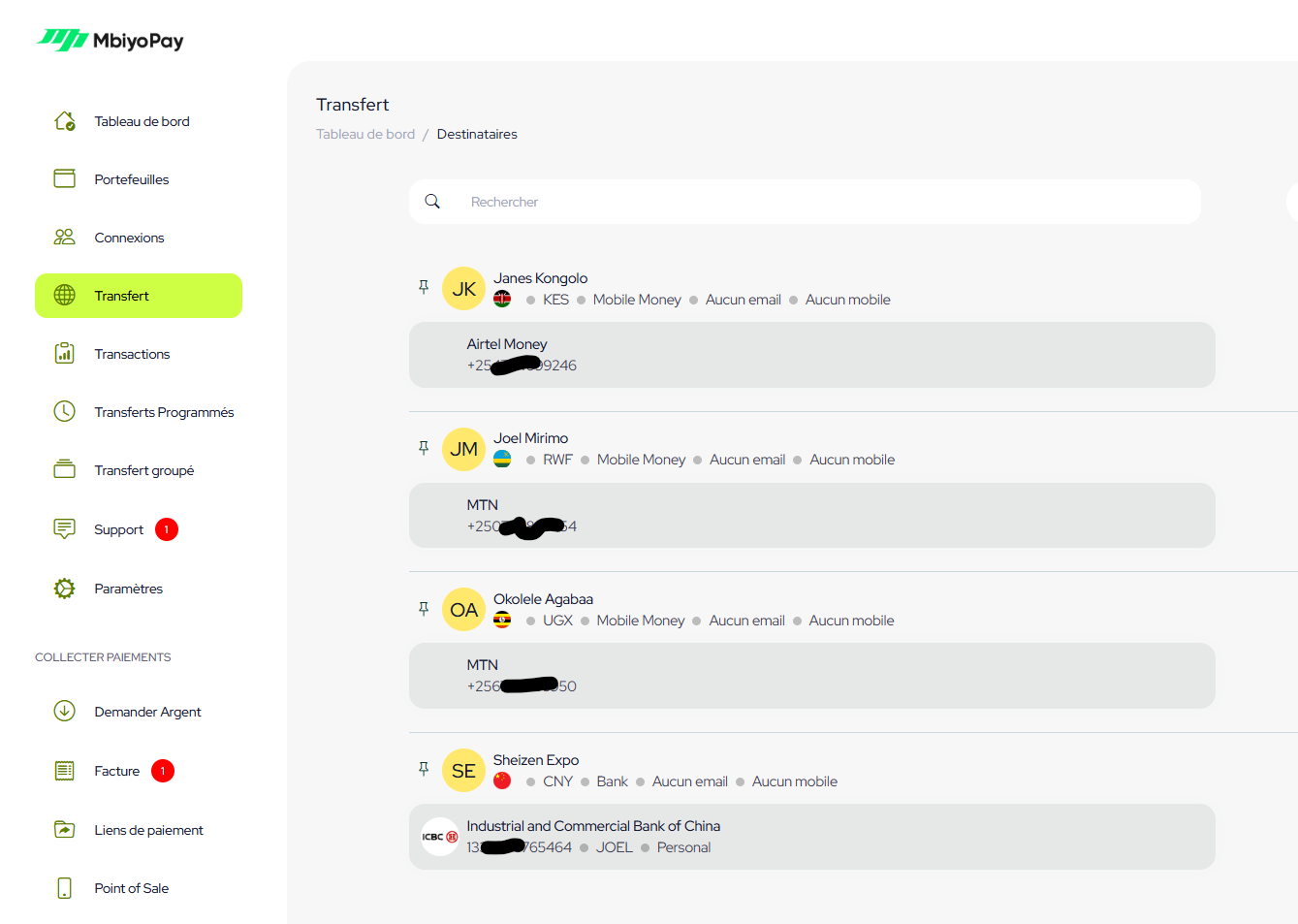Screen dimensions: 1298x924
Task: Go to Connexions page
Action: click(129, 238)
